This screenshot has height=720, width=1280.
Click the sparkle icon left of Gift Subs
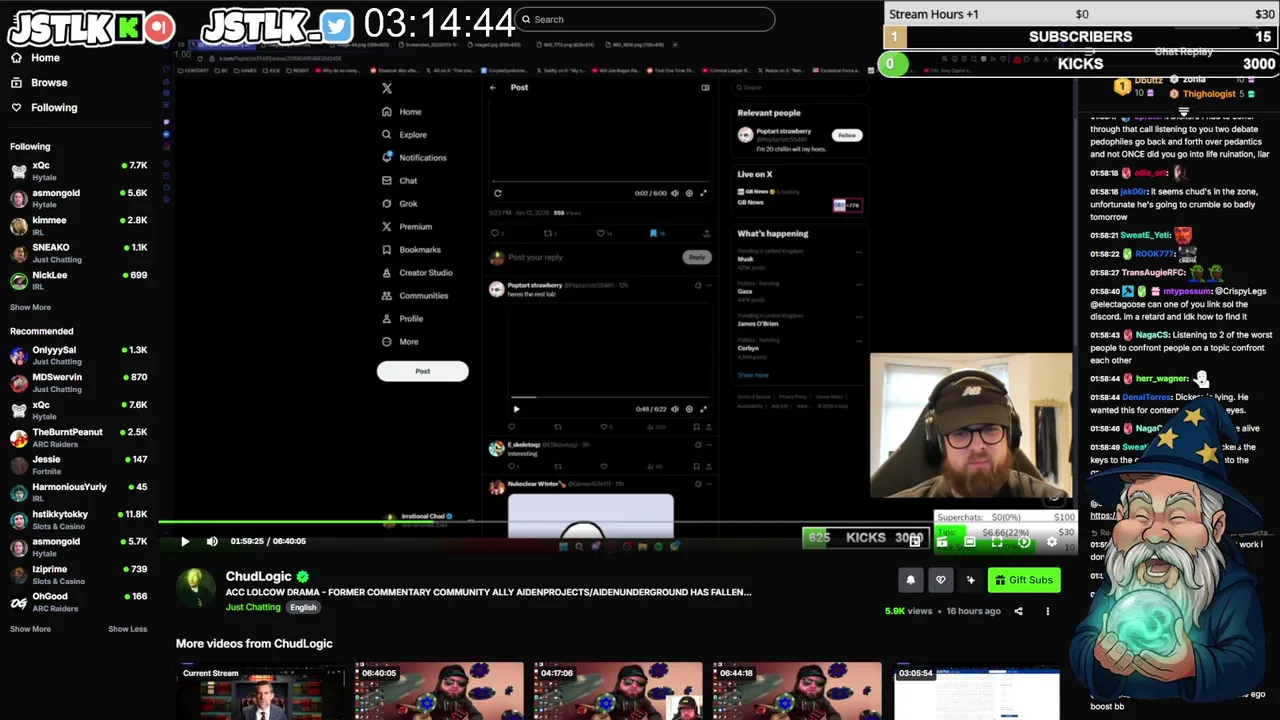(970, 580)
